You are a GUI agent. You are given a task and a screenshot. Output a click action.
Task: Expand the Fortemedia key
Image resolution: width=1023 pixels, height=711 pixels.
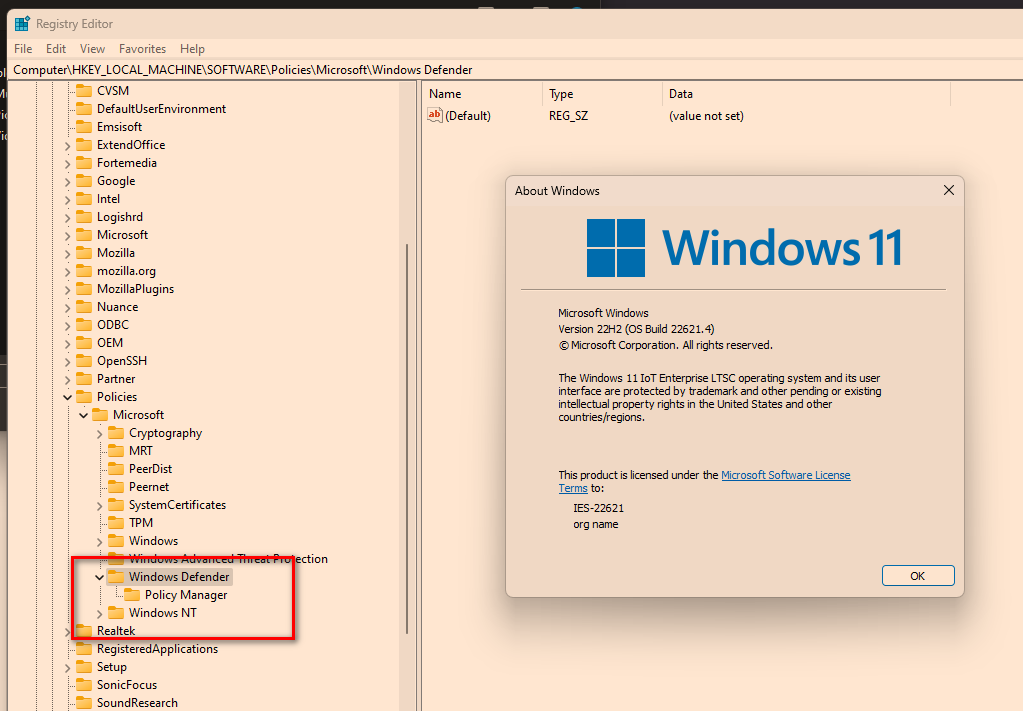pos(68,164)
